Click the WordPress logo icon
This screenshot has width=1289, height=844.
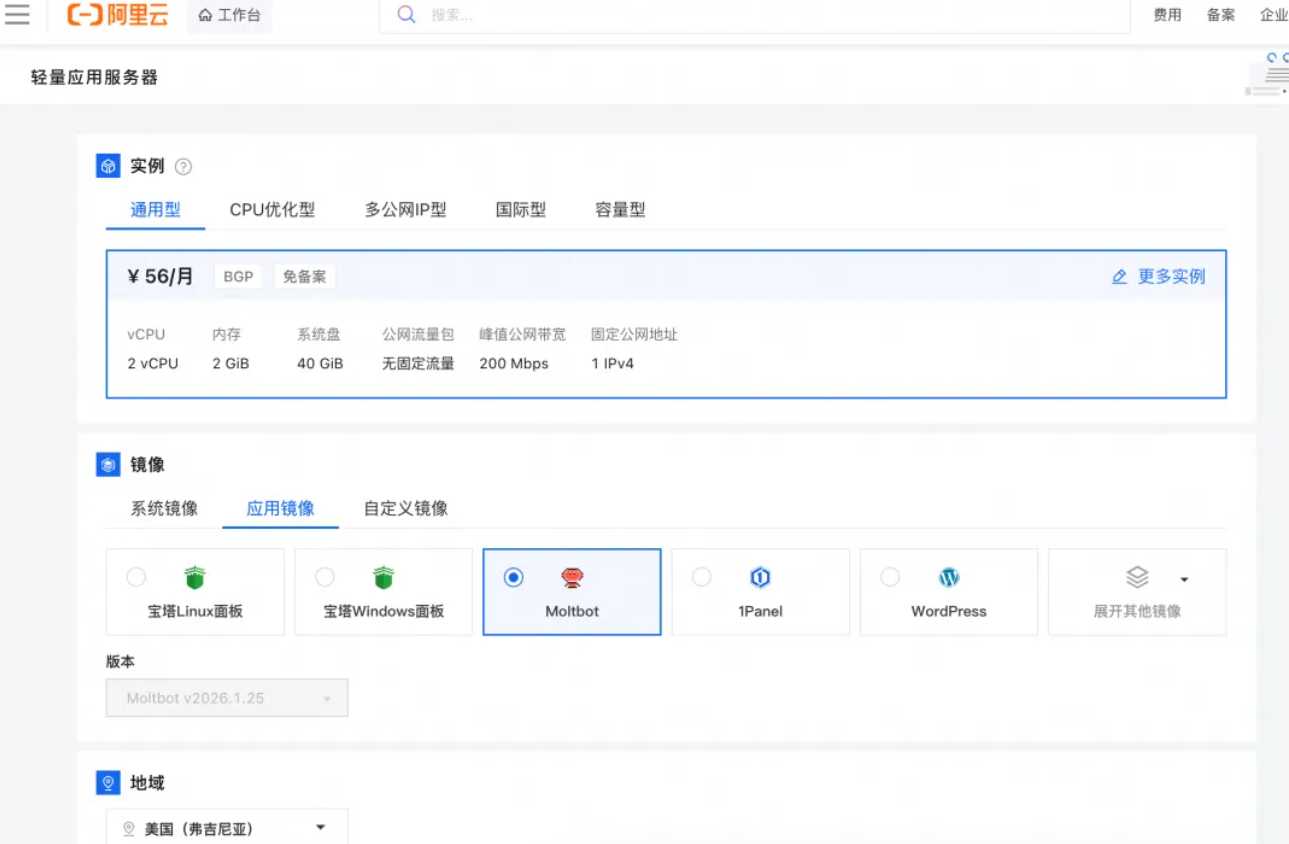pyautogui.click(x=949, y=578)
